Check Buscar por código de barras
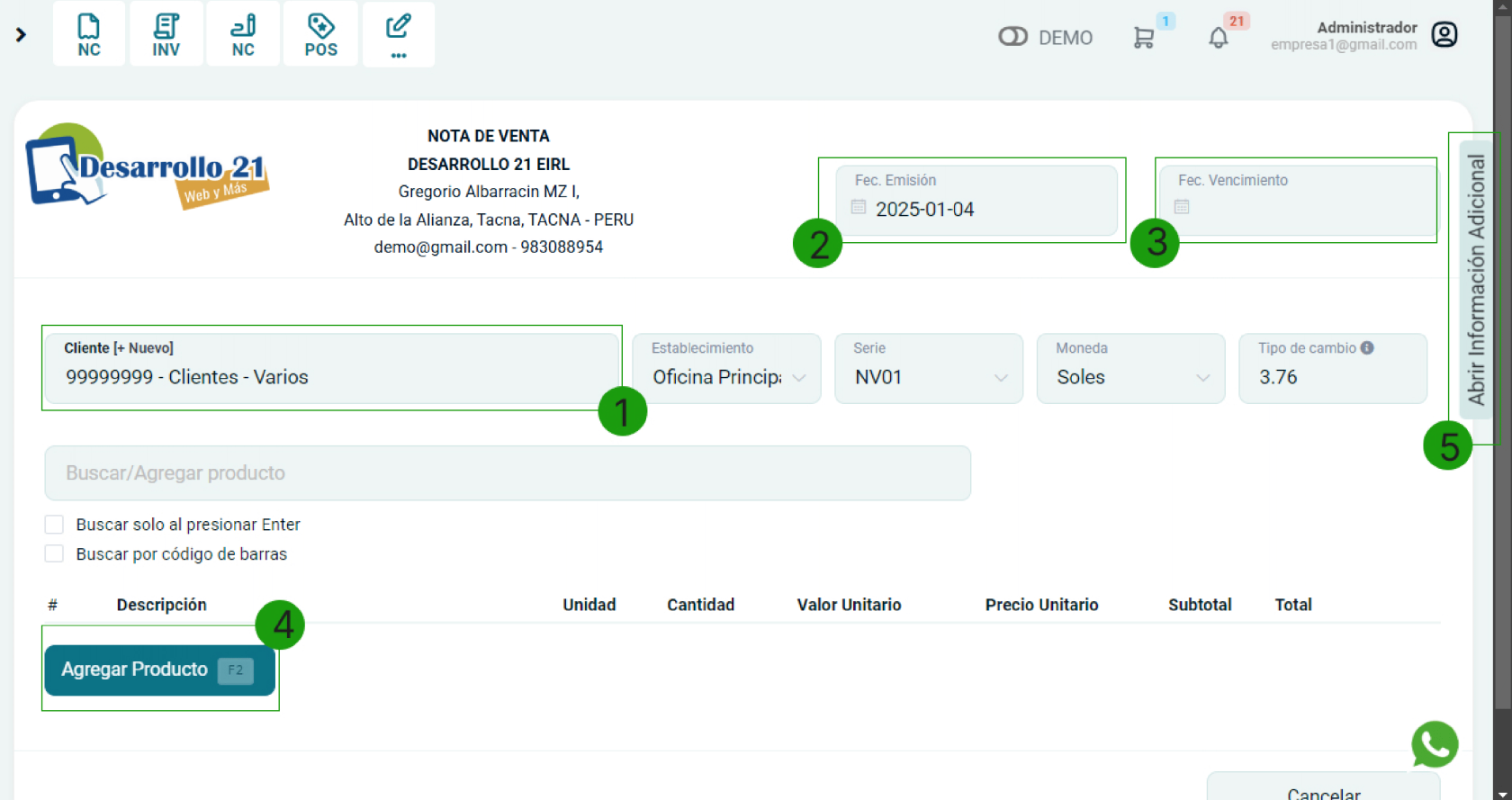Screen dimensions: 1512x800 [55, 554]
